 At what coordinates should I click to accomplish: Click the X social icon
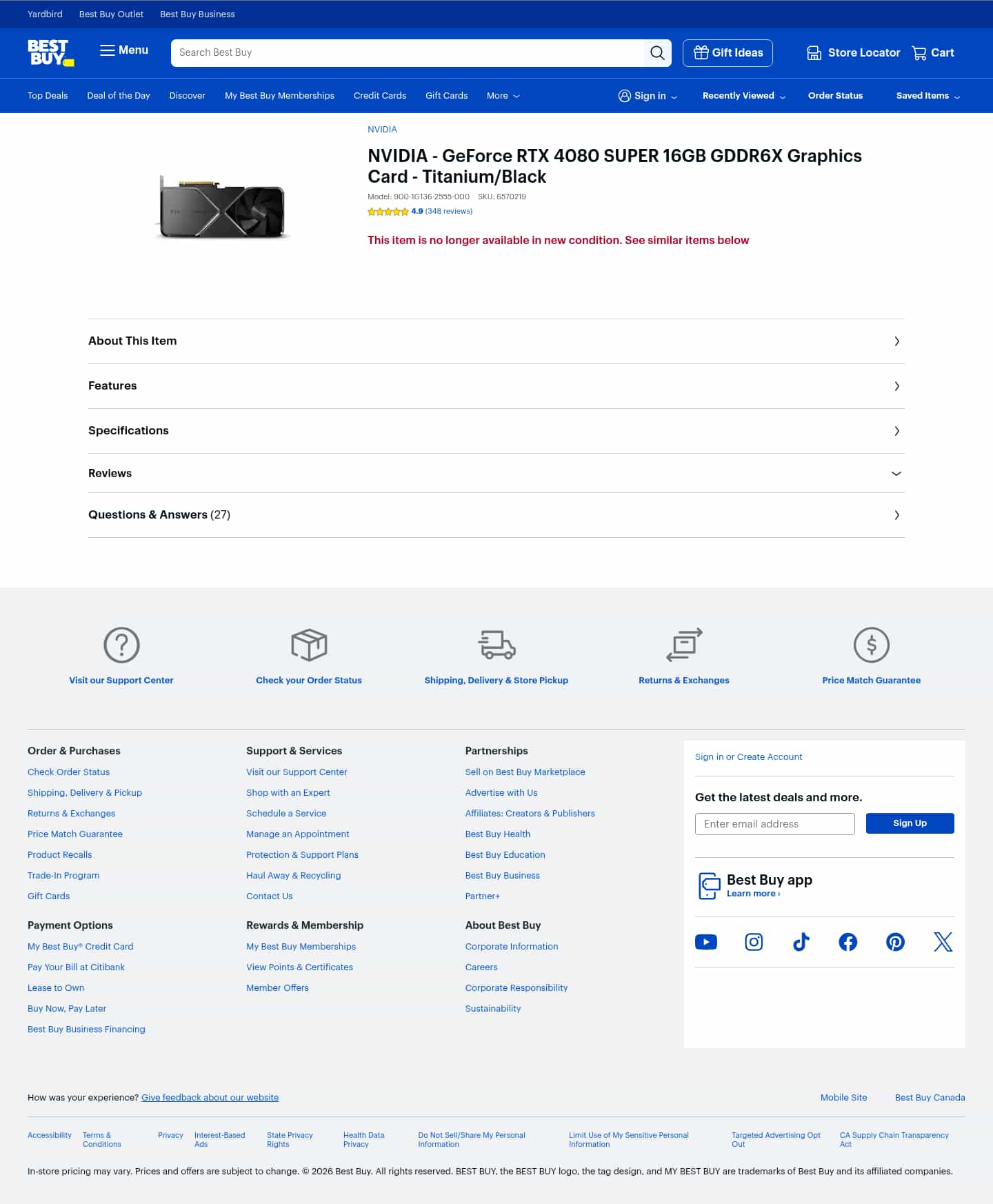coord(943,942)
